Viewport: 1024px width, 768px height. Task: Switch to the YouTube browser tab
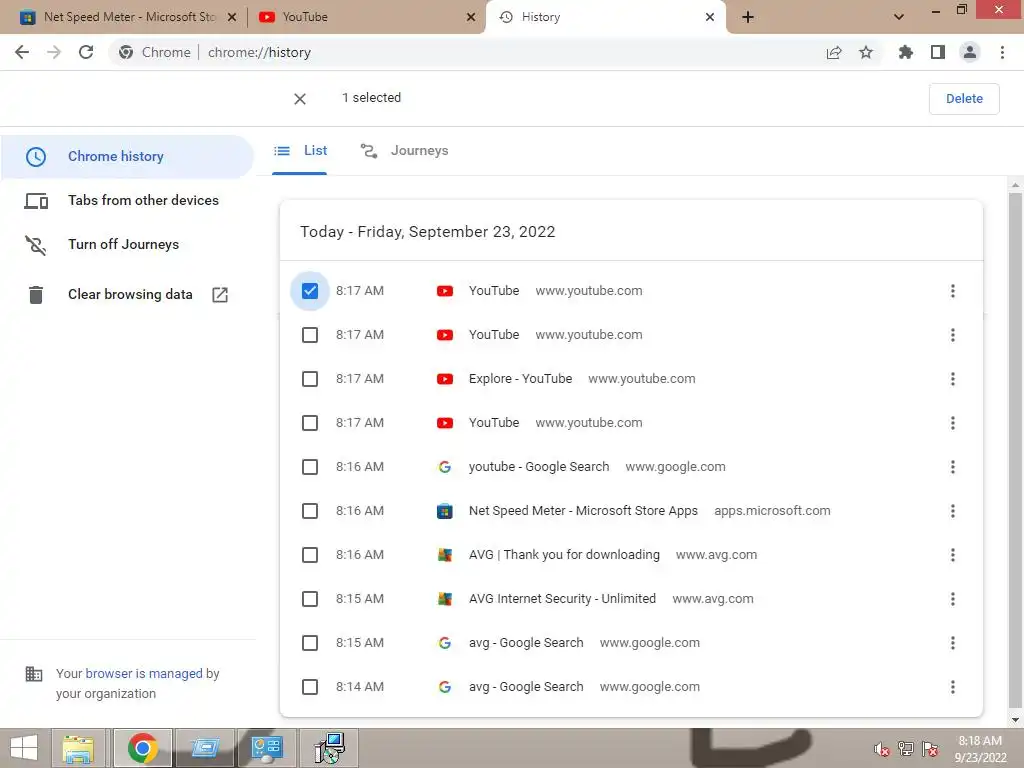(x=366, y=17)
